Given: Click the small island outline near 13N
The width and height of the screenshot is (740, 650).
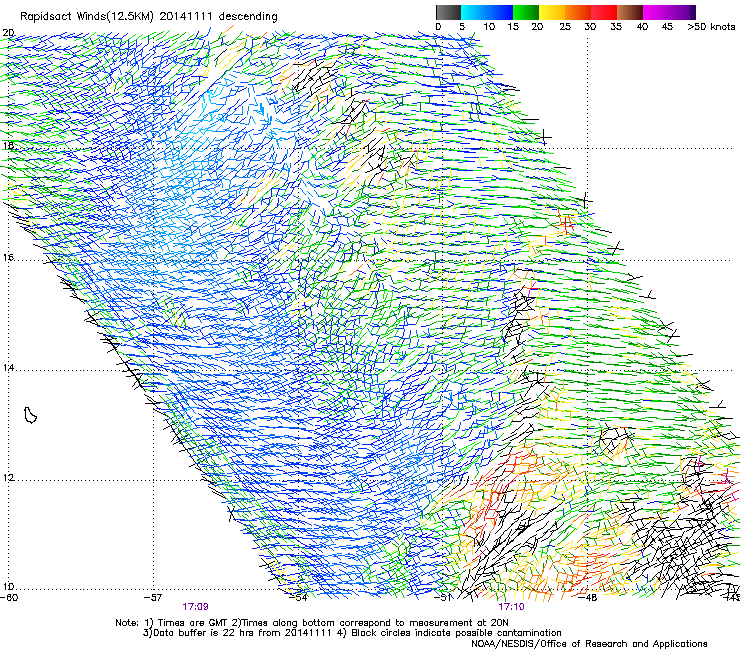Looking at the screenshot, I should 30,415.
